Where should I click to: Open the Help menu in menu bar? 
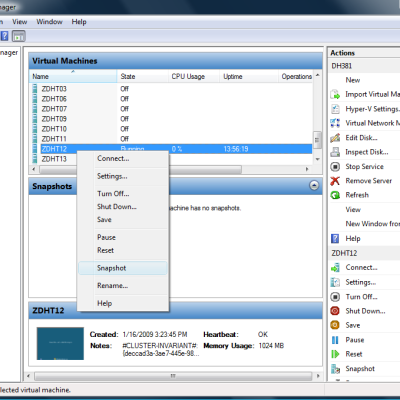[x=79, y=22]
